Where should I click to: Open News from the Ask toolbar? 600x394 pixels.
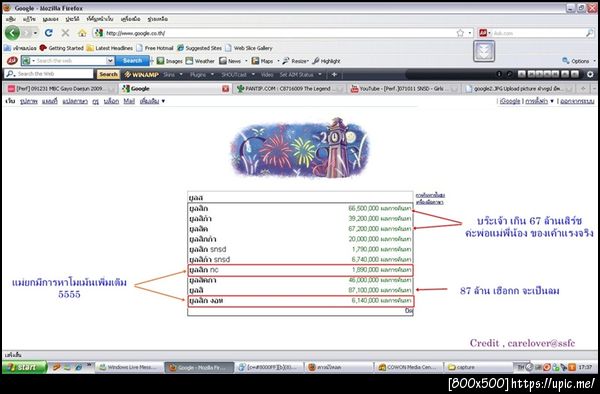click(230, 61)
